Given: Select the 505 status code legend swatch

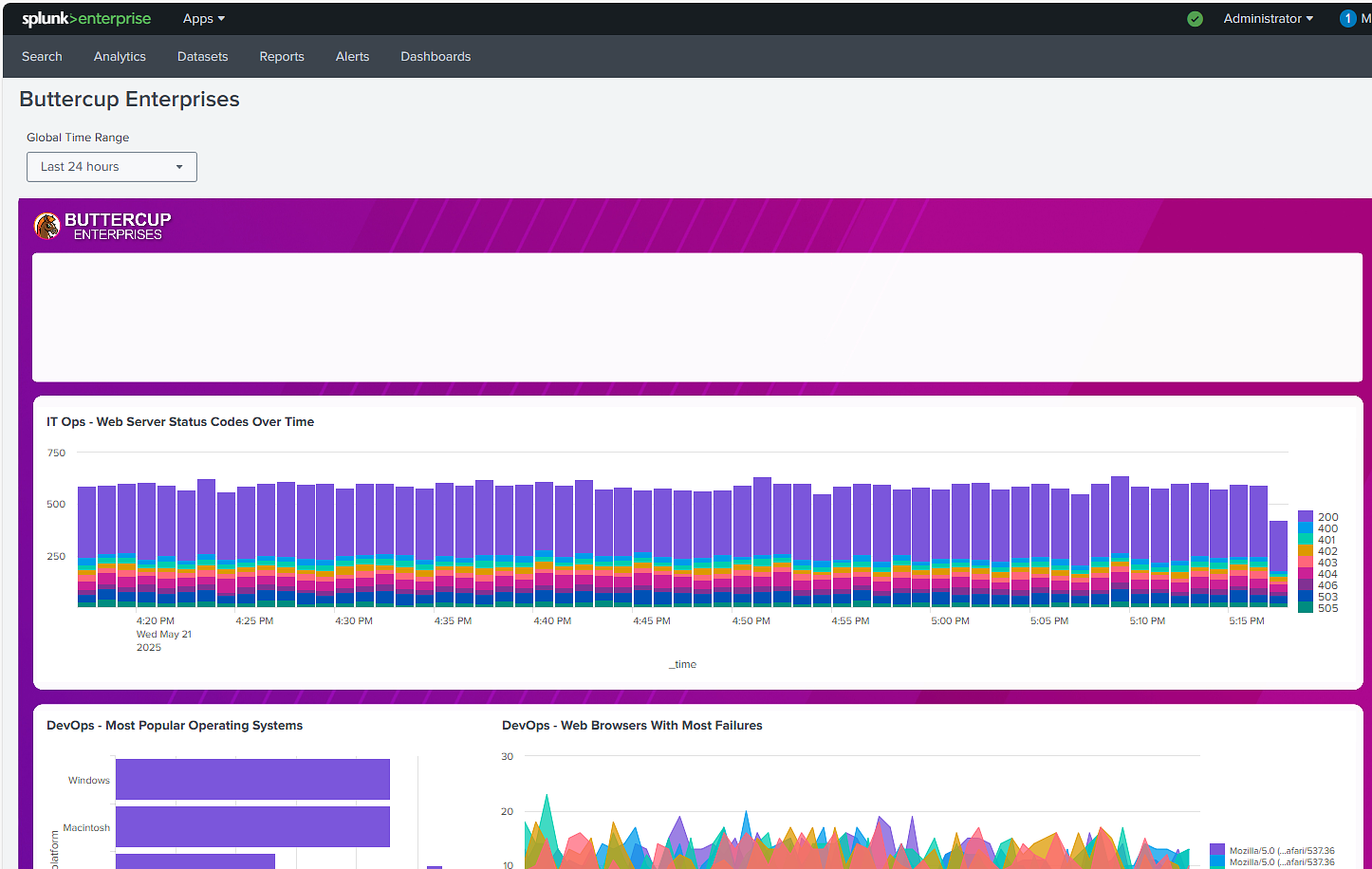Looking at the screenshot, I should pyautogui.click(x=1306, y=608).
